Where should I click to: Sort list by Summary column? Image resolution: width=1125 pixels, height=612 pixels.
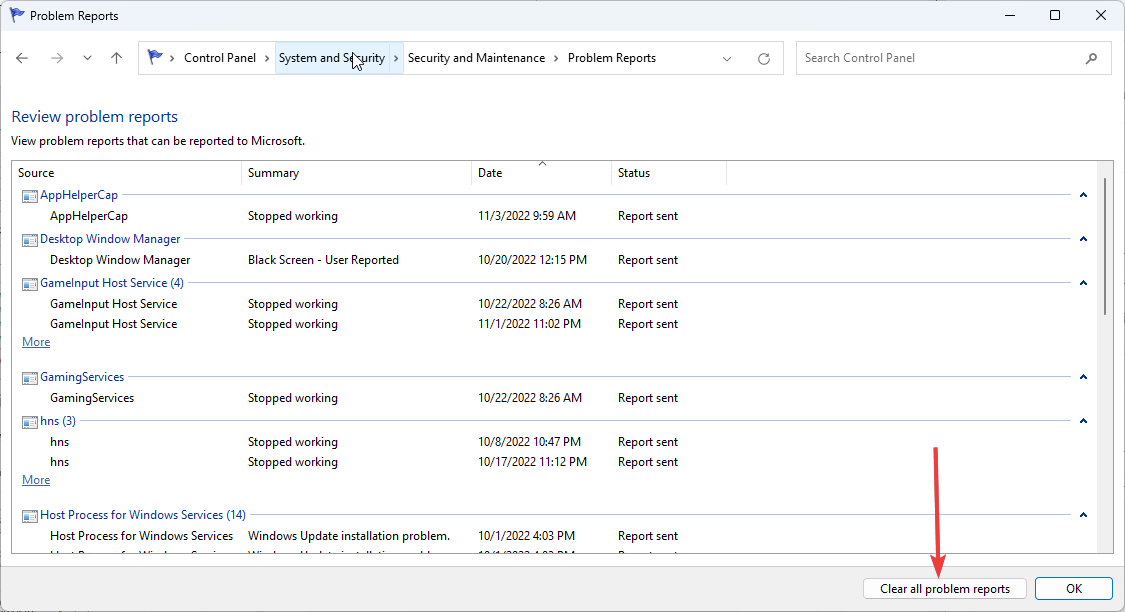(357, 173)
